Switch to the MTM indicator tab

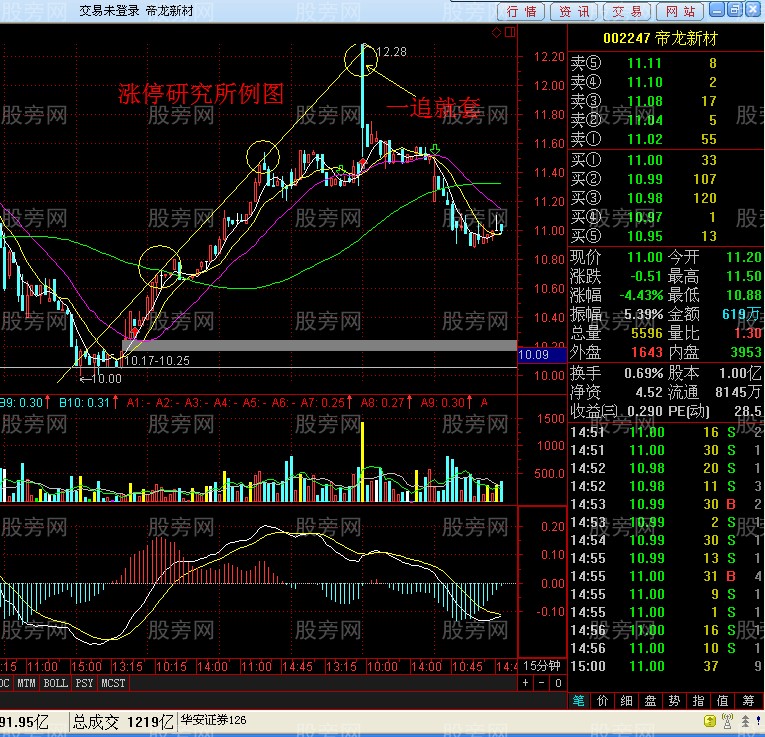[x=26, y=683]
